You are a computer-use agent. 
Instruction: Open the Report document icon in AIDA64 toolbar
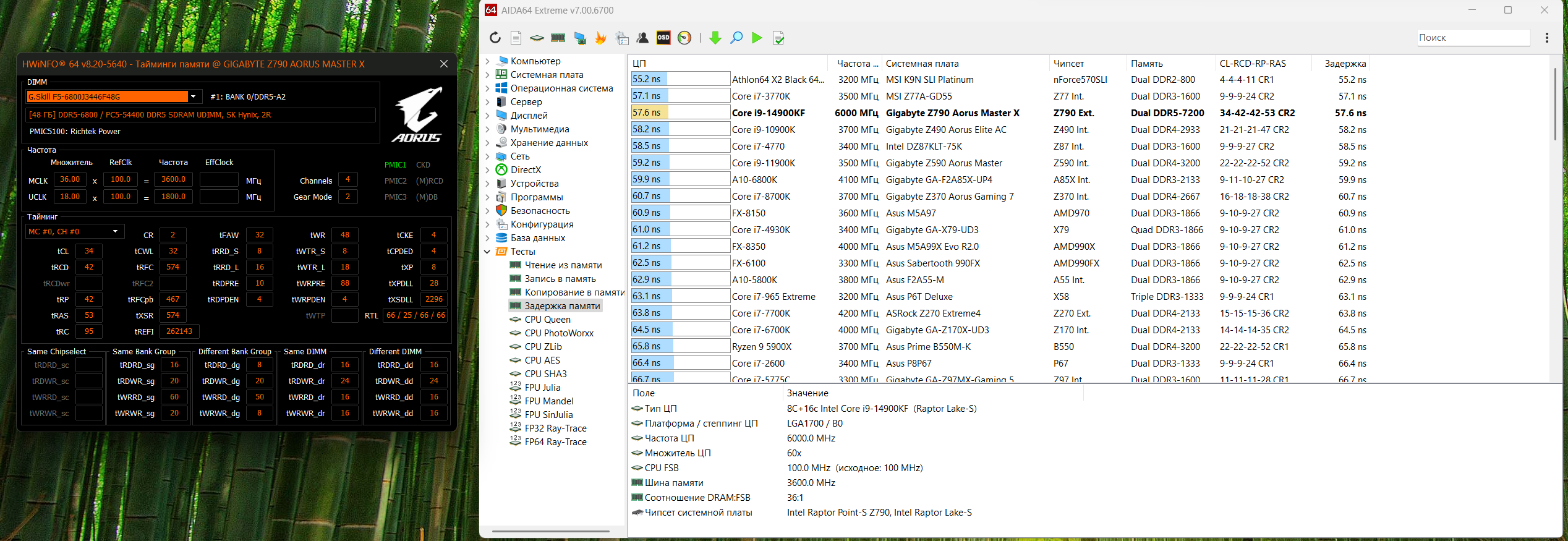516,38
